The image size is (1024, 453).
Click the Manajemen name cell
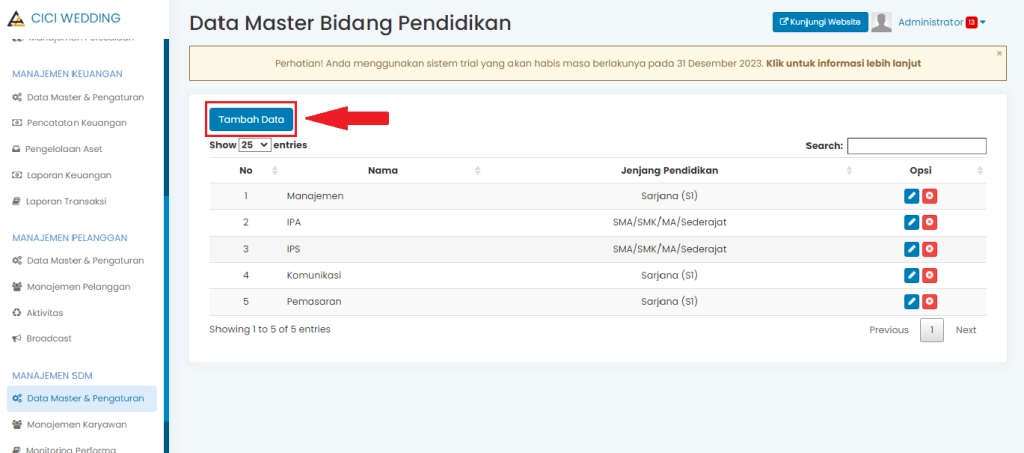point(315,196)
